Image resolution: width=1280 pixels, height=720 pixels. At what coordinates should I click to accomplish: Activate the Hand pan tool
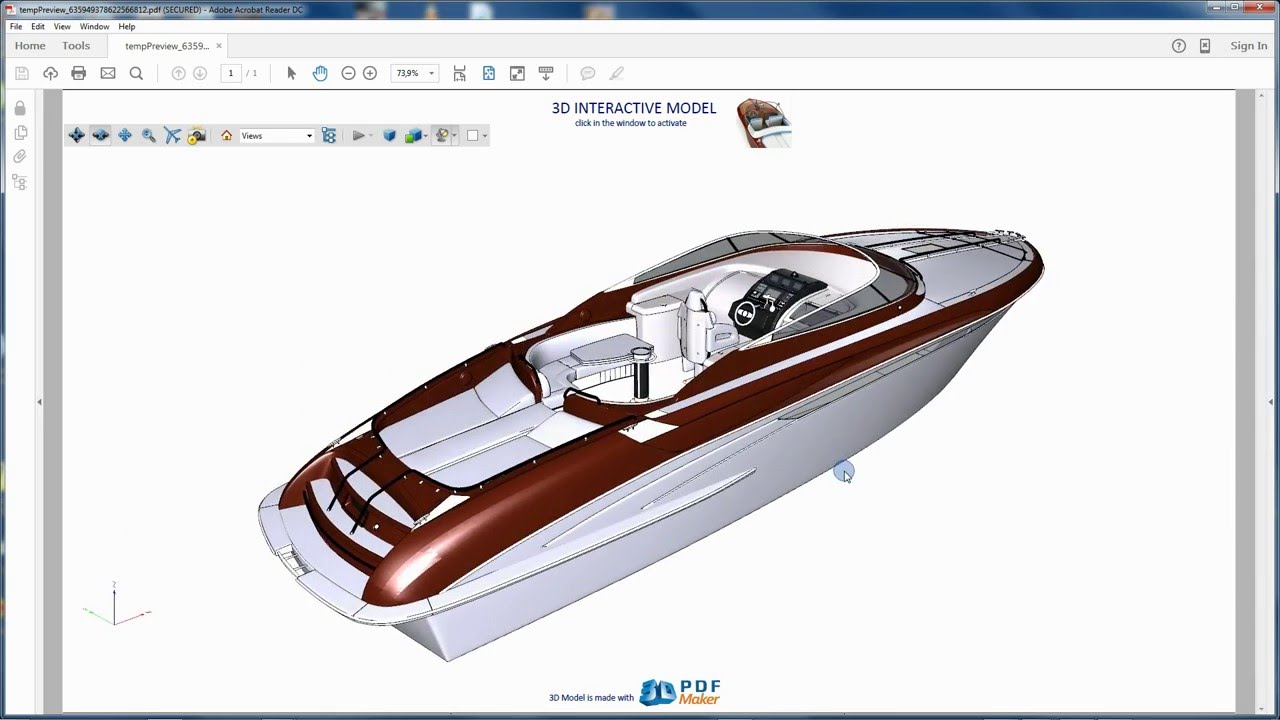[x=320, y=73]
